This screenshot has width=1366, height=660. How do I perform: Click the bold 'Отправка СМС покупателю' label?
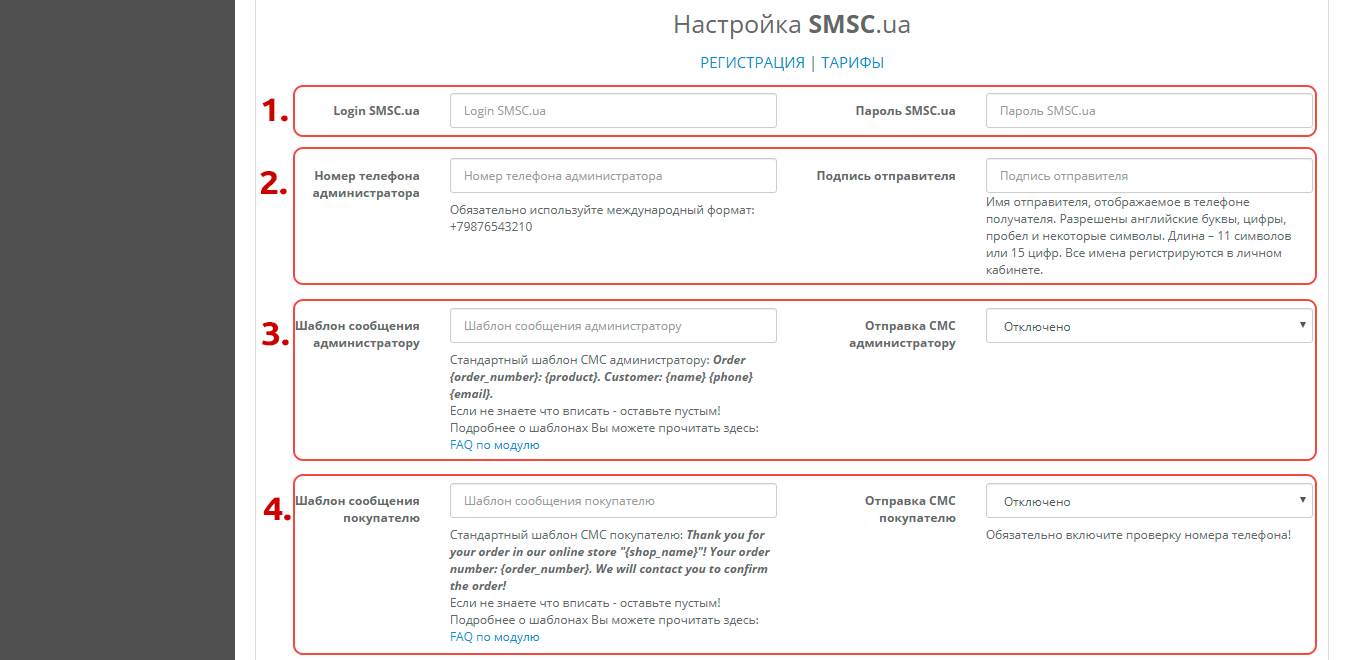pyautogui.click(x=910, y=509)
